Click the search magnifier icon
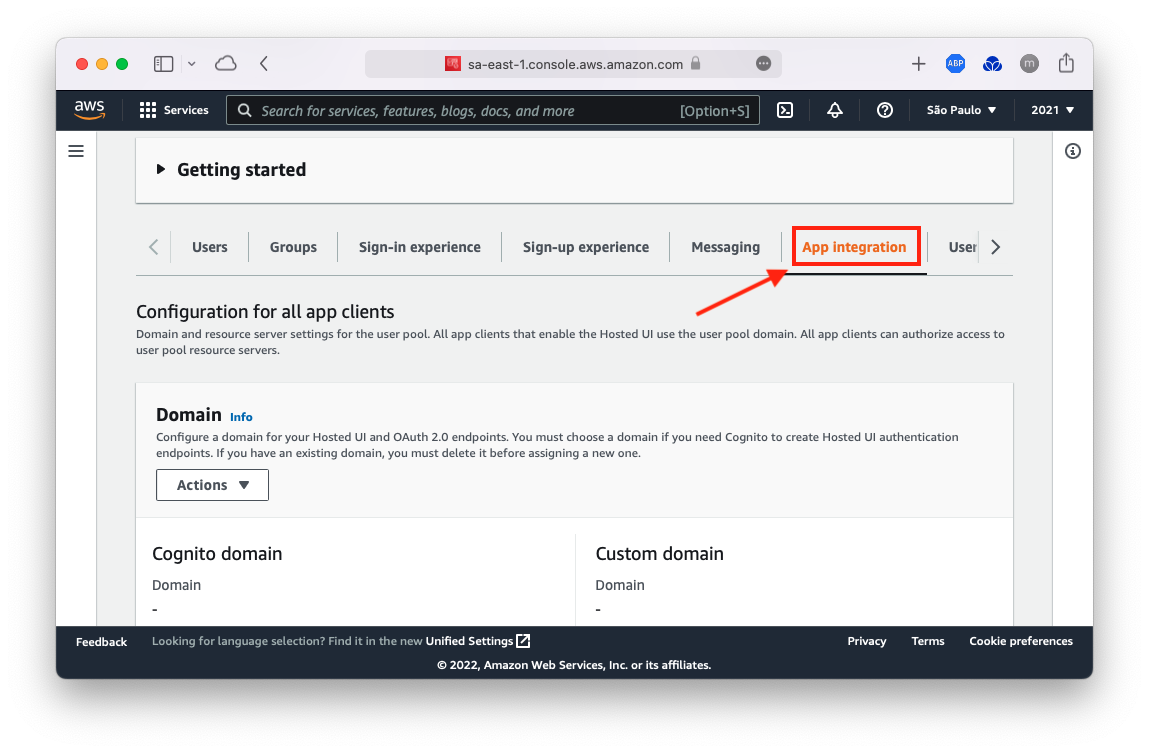Viewport: 1149px width, 753px height. tap(245, 111)
